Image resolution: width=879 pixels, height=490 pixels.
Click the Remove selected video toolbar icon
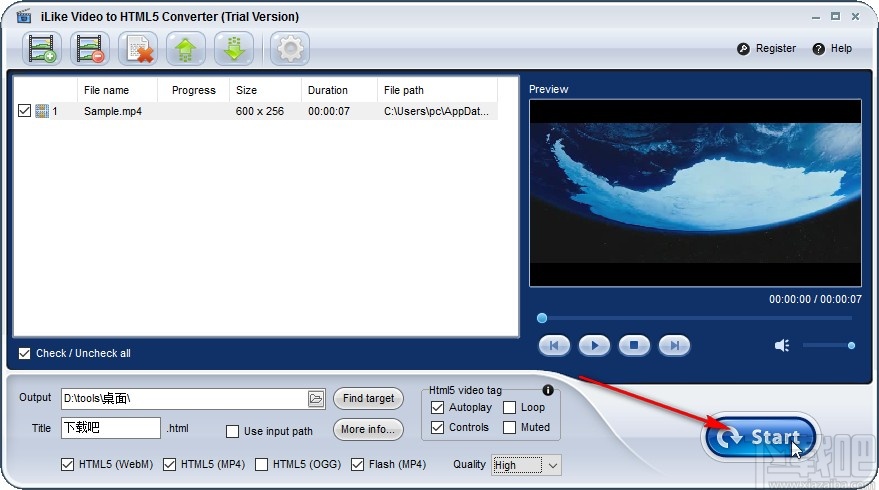(x=90, y=49)
